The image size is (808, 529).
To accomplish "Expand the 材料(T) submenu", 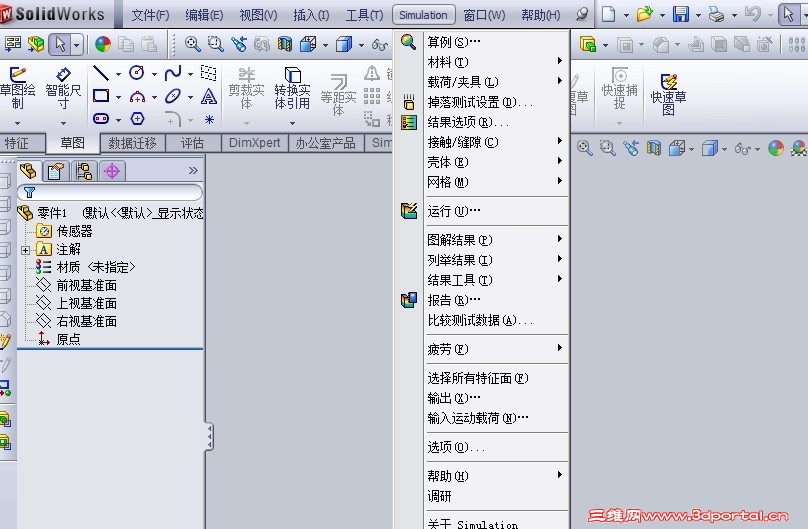I will (496, 62).
